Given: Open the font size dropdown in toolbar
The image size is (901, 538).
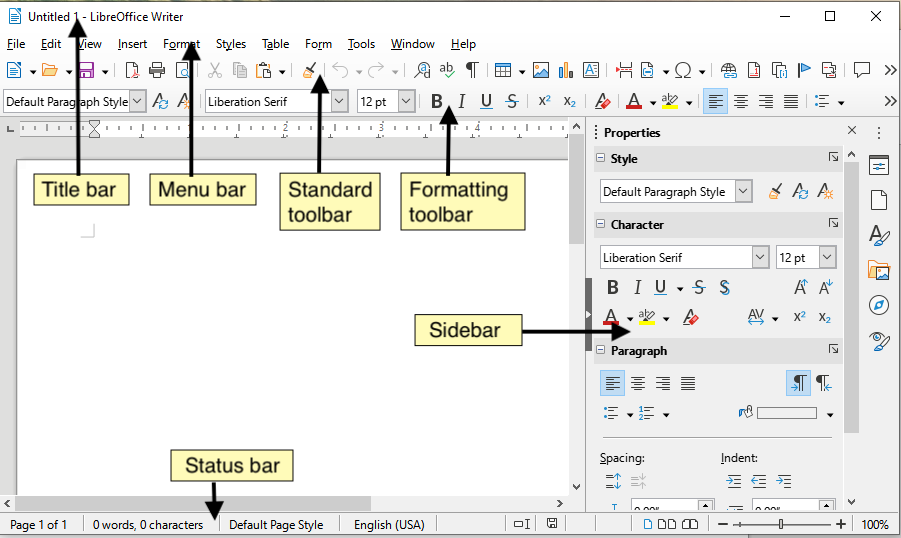Looking at the screenshot, I should point(406,101).
